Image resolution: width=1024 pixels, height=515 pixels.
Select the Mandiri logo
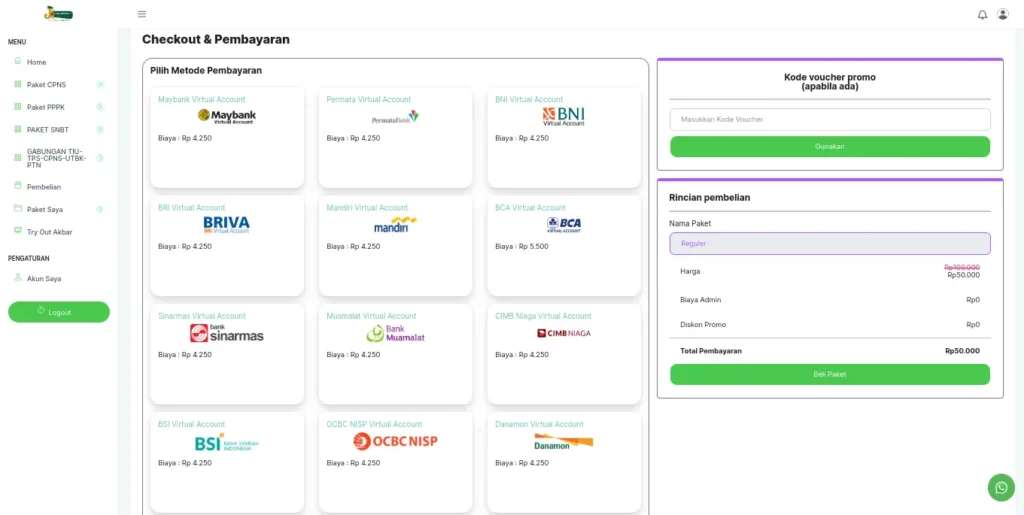395,225
